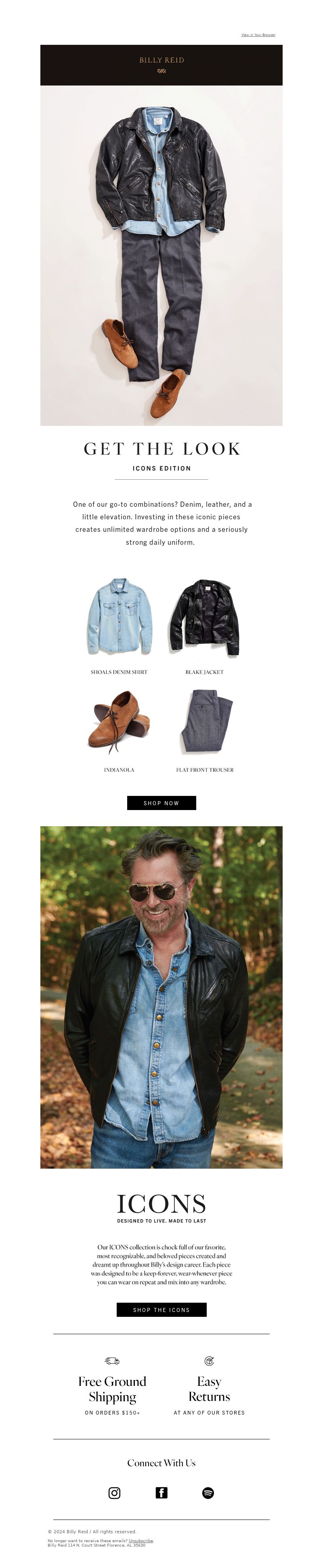Screen dimensions: 323x1568
Task: Click the Blake Jacket label
Action: tap(204, 672)
